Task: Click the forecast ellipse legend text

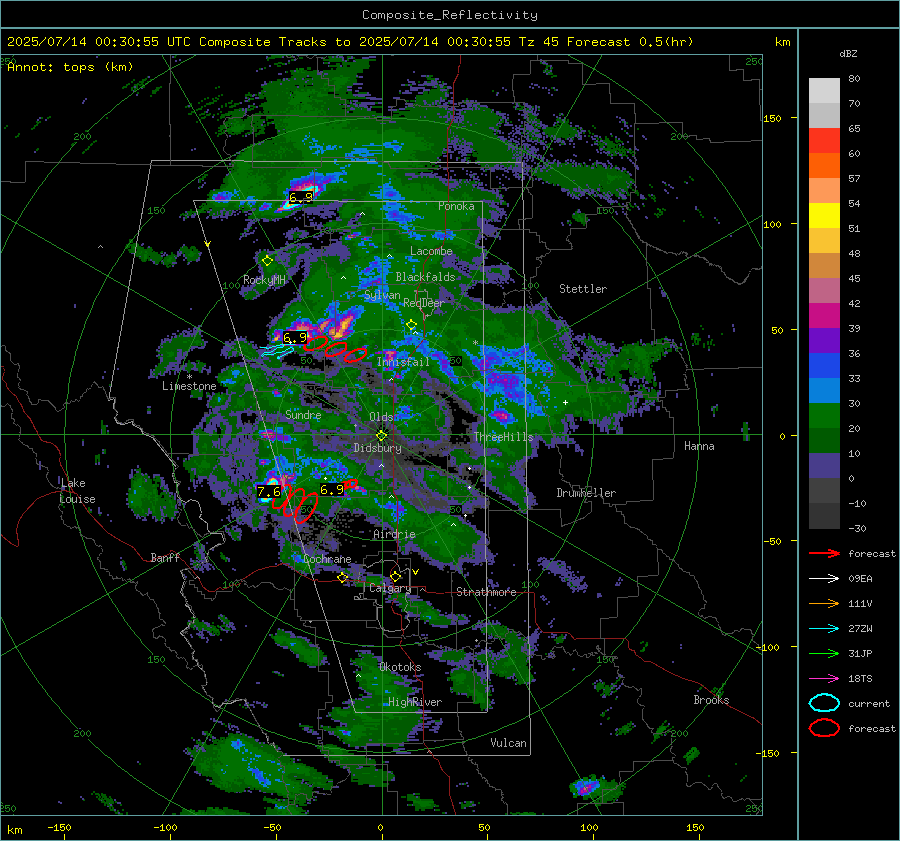Action: pyautogui.click(x=872, y=728)
